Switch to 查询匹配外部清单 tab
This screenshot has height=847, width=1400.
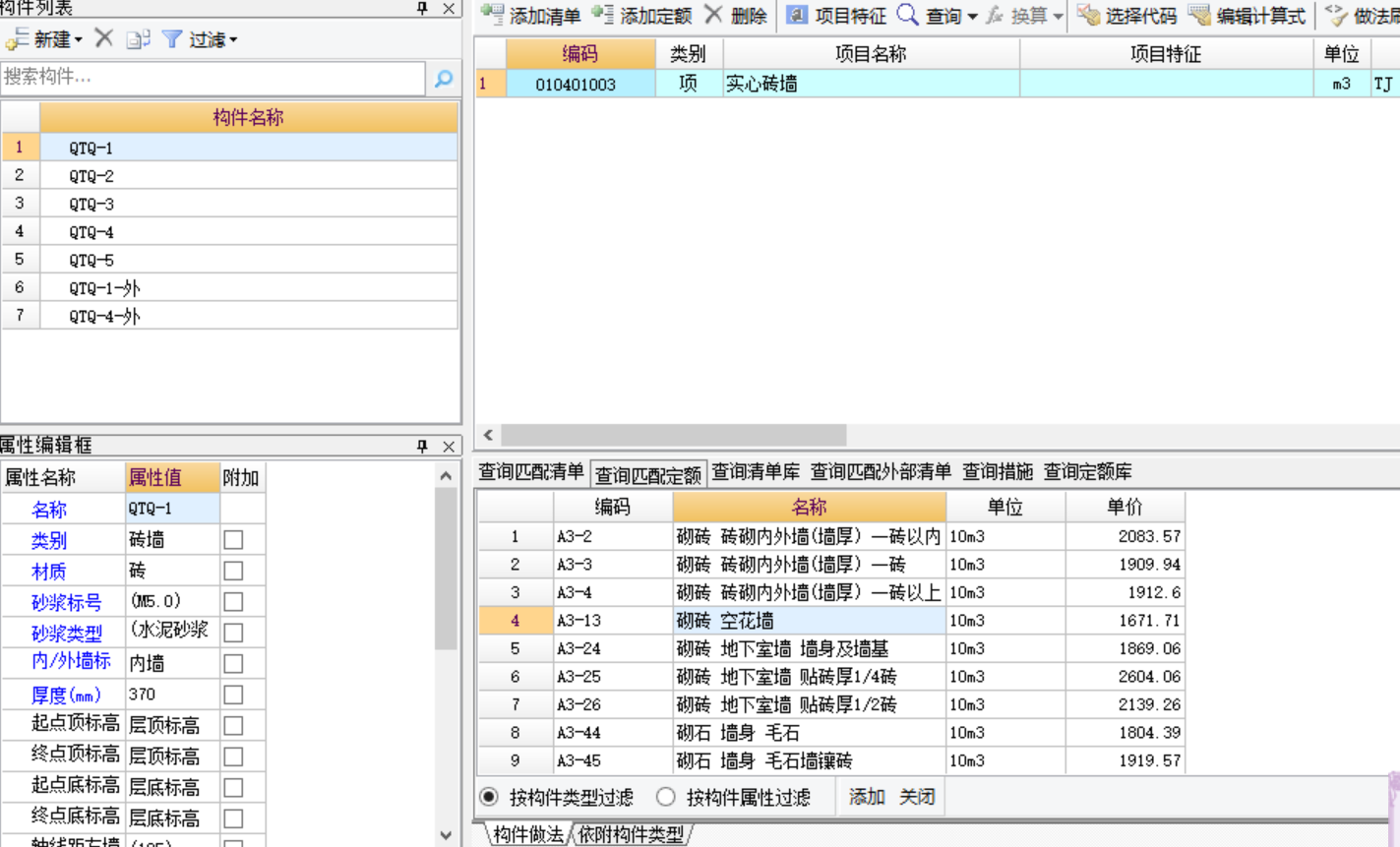tap(881, 472)
